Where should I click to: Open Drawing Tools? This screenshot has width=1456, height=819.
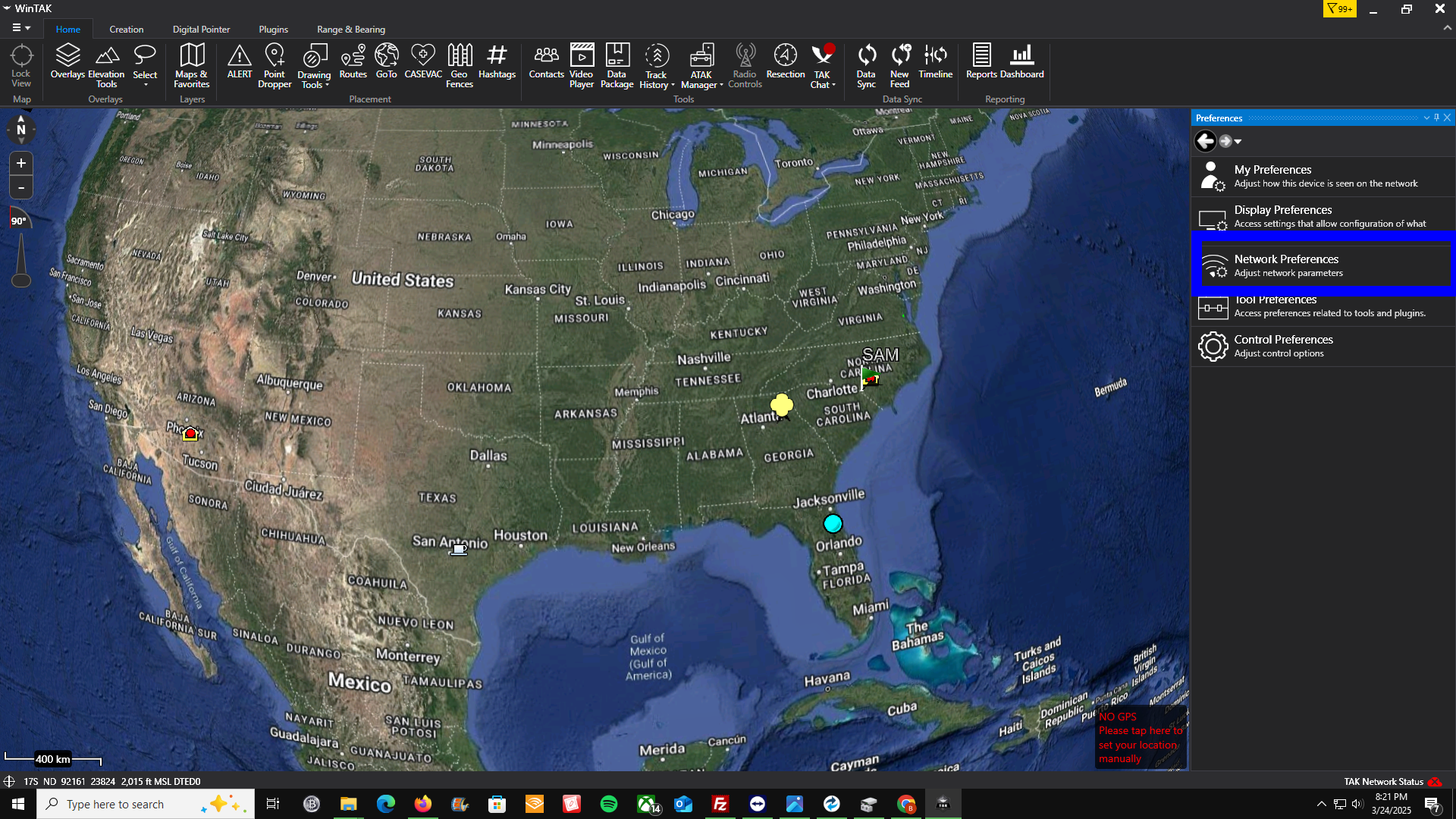coord(314,65)
